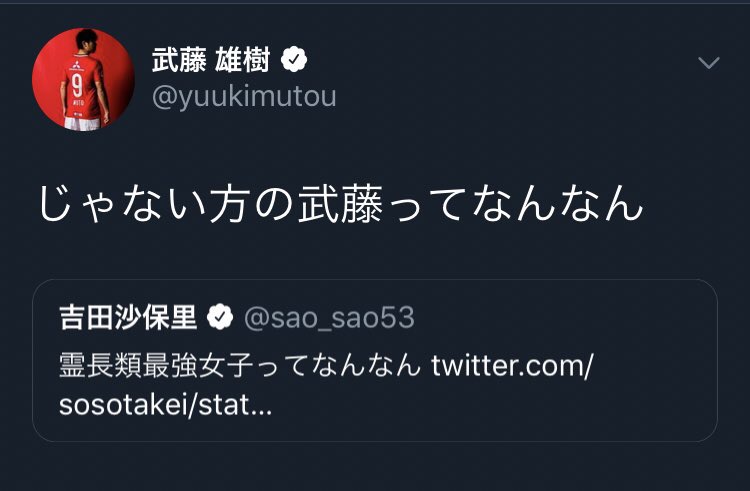This screenshot has width=750, height=491.
Task: Open the 武藤 雄樹 display name
Action: (211, 60)
